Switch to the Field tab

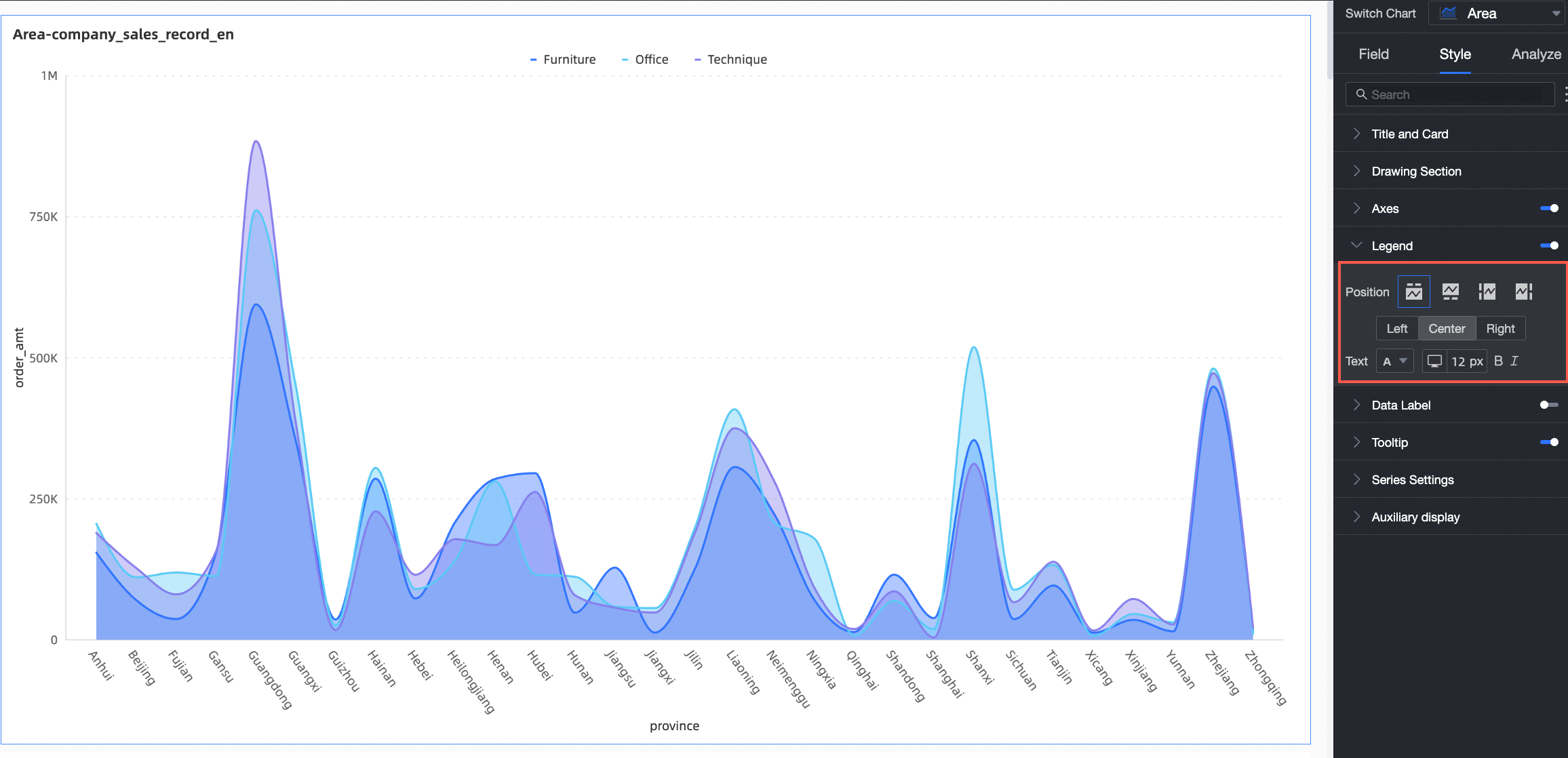click(x=1373, y=54)
